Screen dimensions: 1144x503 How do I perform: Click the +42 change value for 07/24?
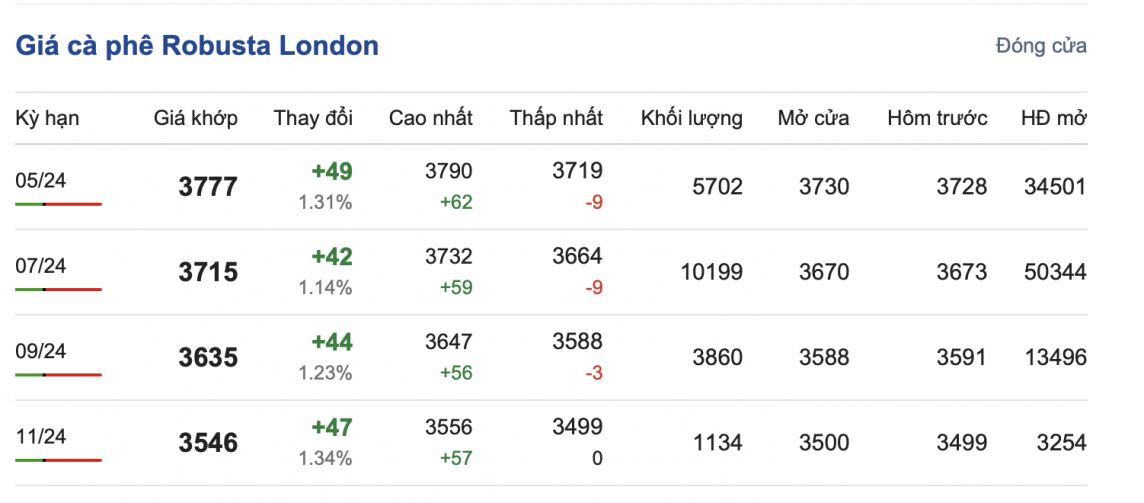(332, 257)
